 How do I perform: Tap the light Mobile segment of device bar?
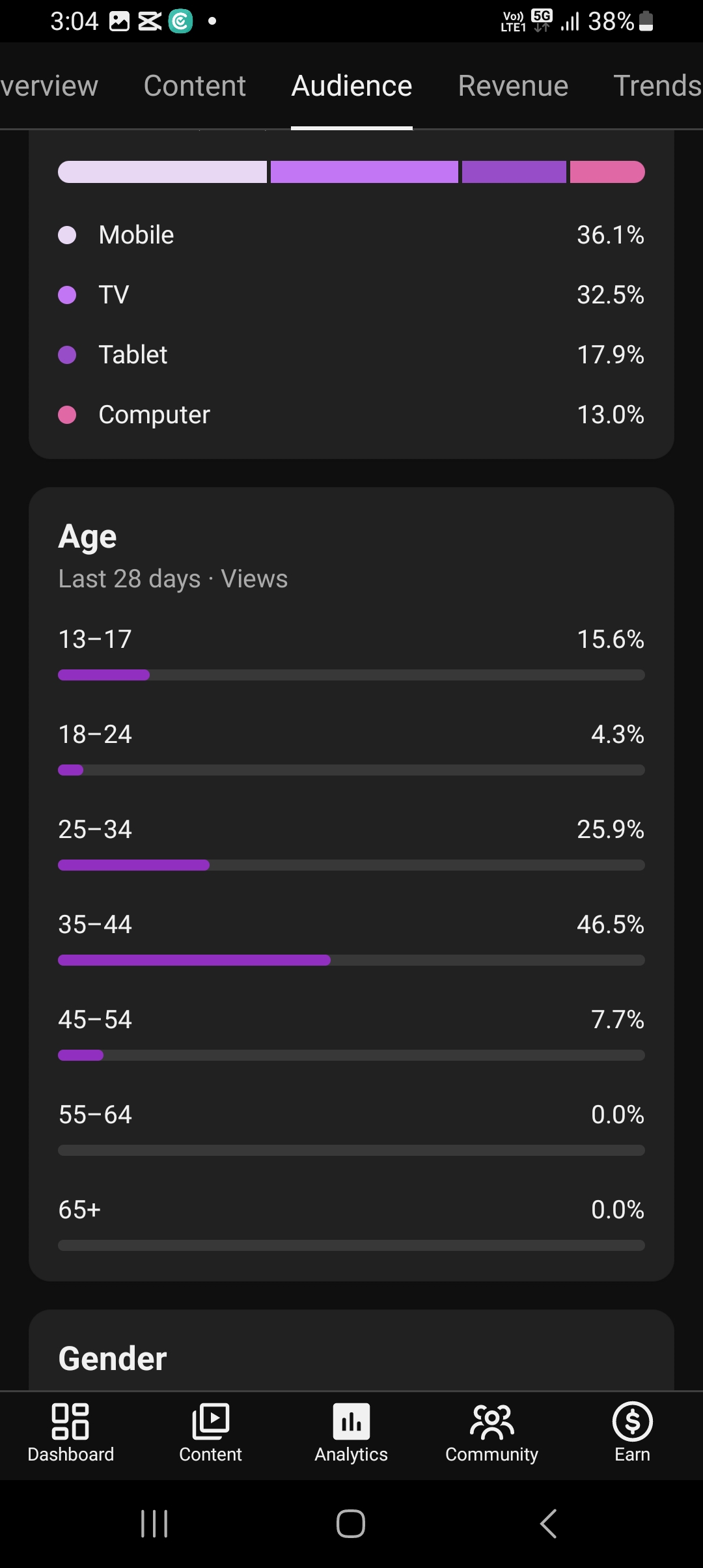(x=162, y=172)
